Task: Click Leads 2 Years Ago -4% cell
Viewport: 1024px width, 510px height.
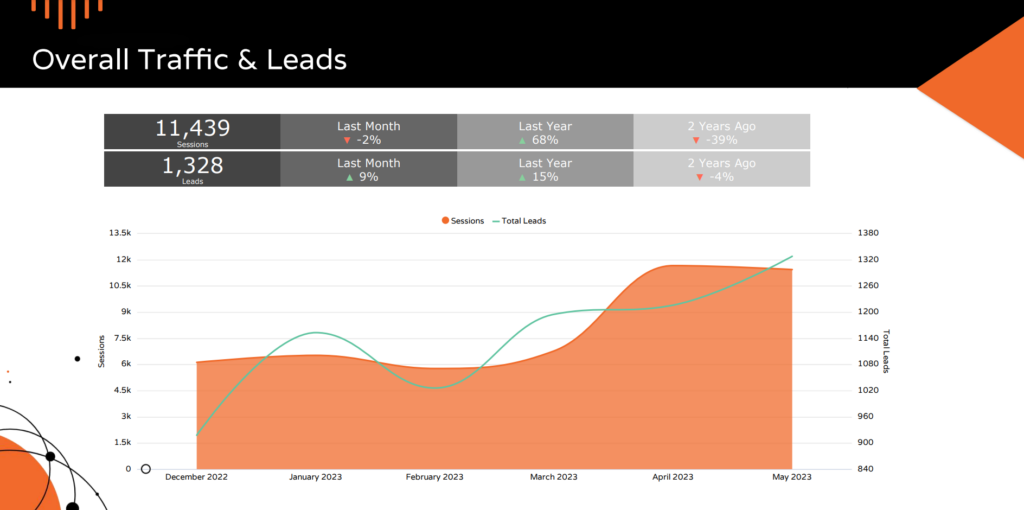Action: [x=722, y=169]
